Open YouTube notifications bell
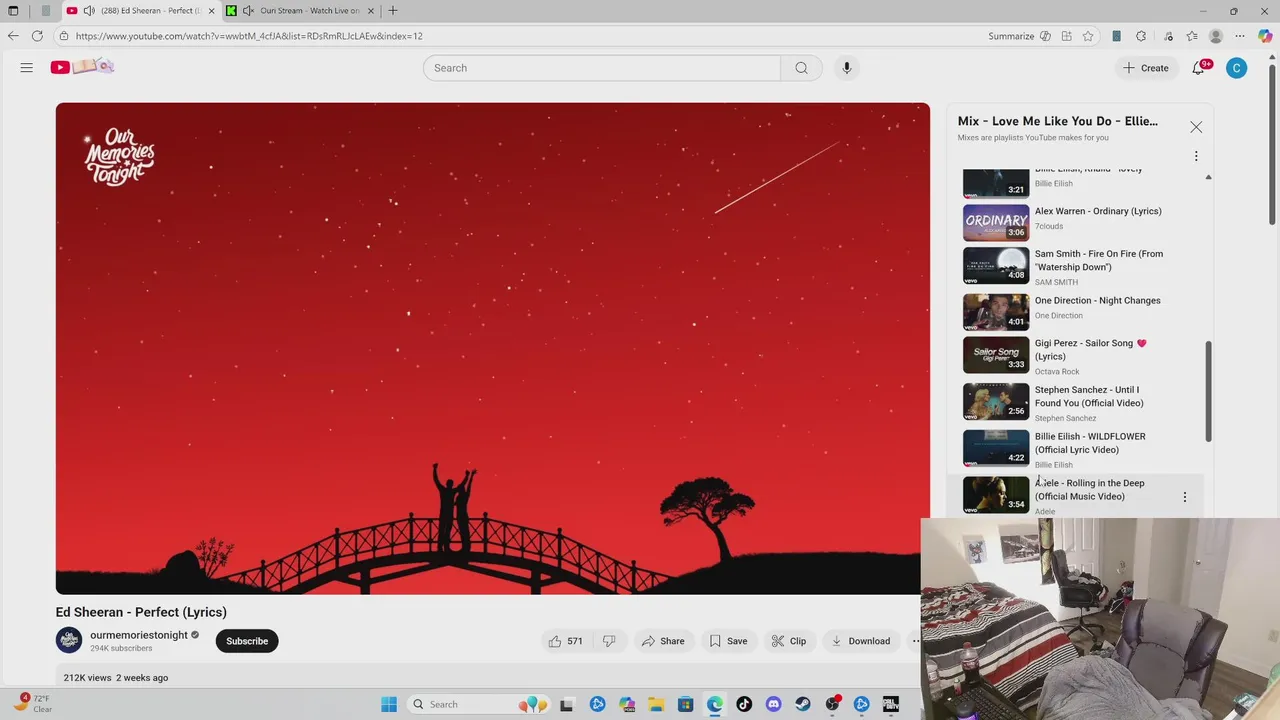The image size is (1280, 720). coord(1199,68)
